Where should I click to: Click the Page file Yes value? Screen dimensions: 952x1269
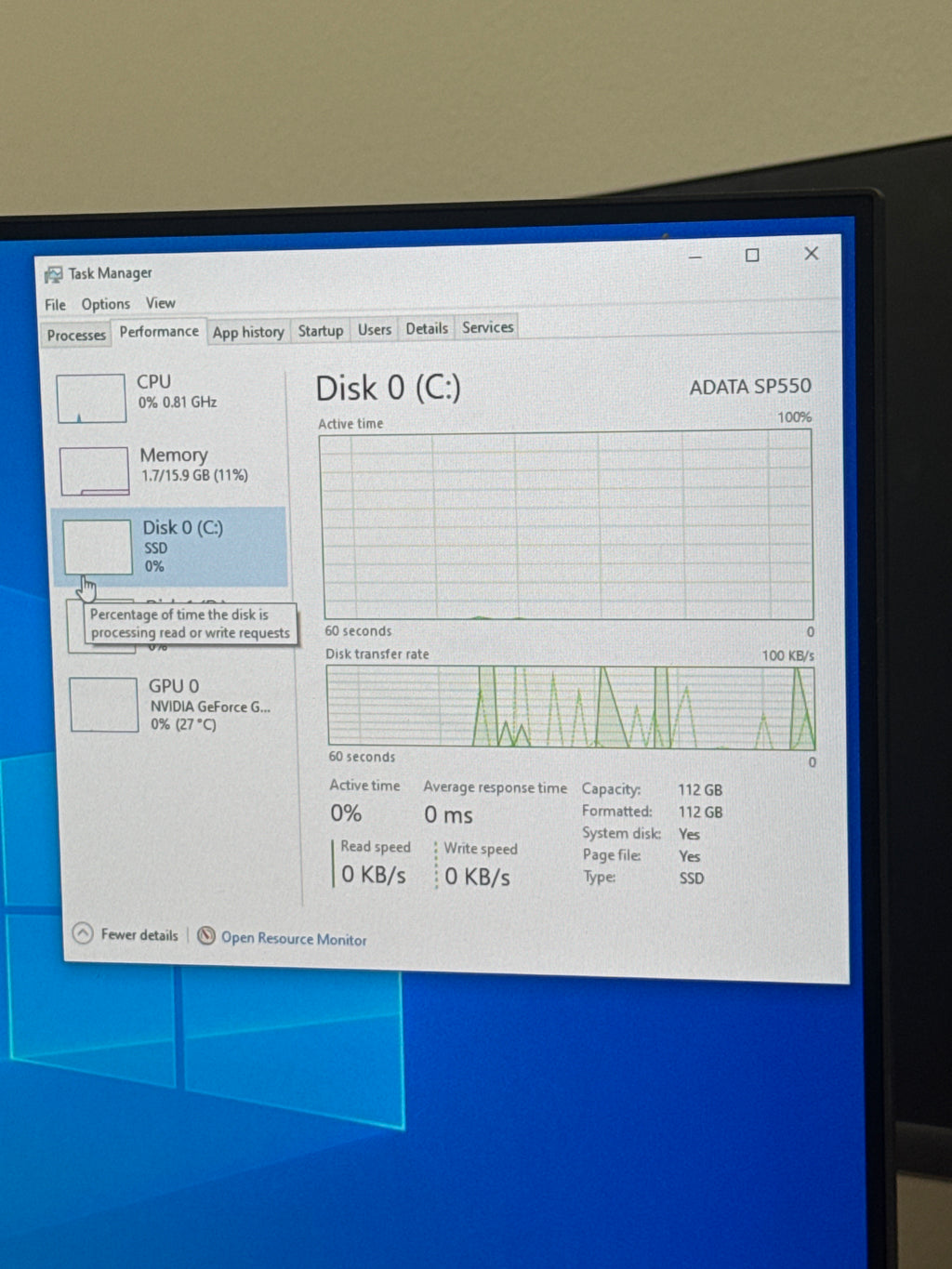(689, 856)
